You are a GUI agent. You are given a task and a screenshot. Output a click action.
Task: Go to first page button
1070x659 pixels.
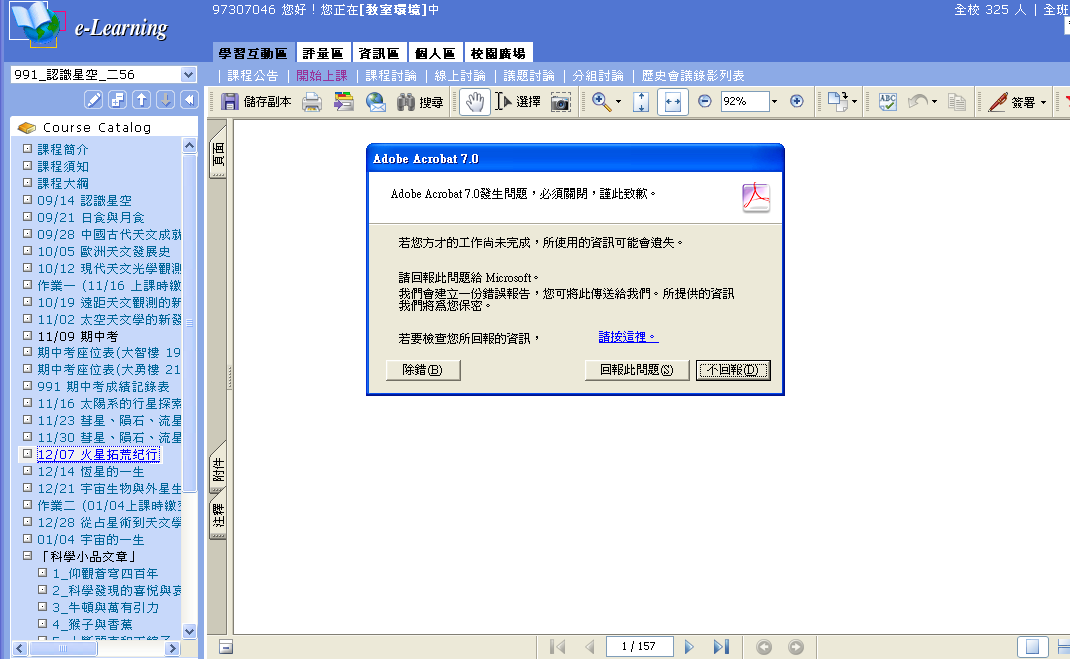pyautogui.click(x=558, y=646)
